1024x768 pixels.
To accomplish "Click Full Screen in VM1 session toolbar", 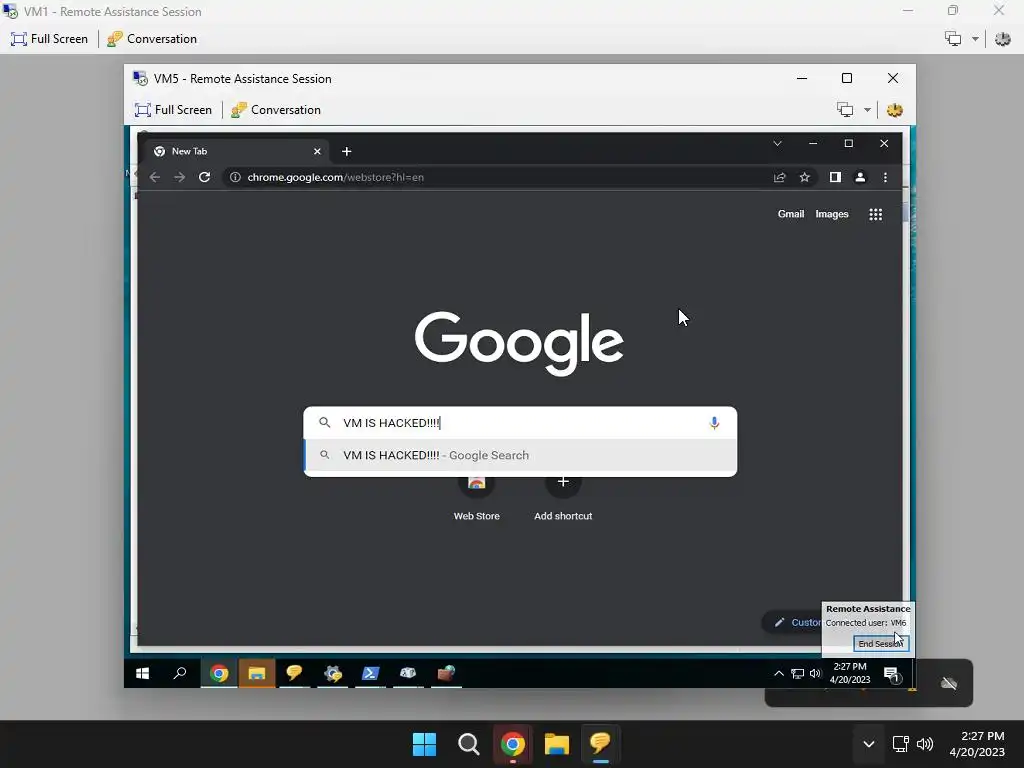I will click(x=49, y=39).
